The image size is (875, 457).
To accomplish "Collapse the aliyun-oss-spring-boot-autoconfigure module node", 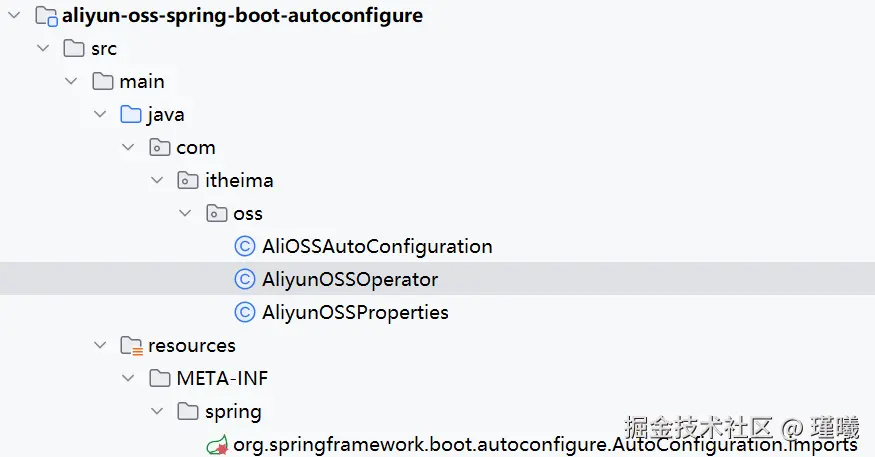I will coord(14,16).
